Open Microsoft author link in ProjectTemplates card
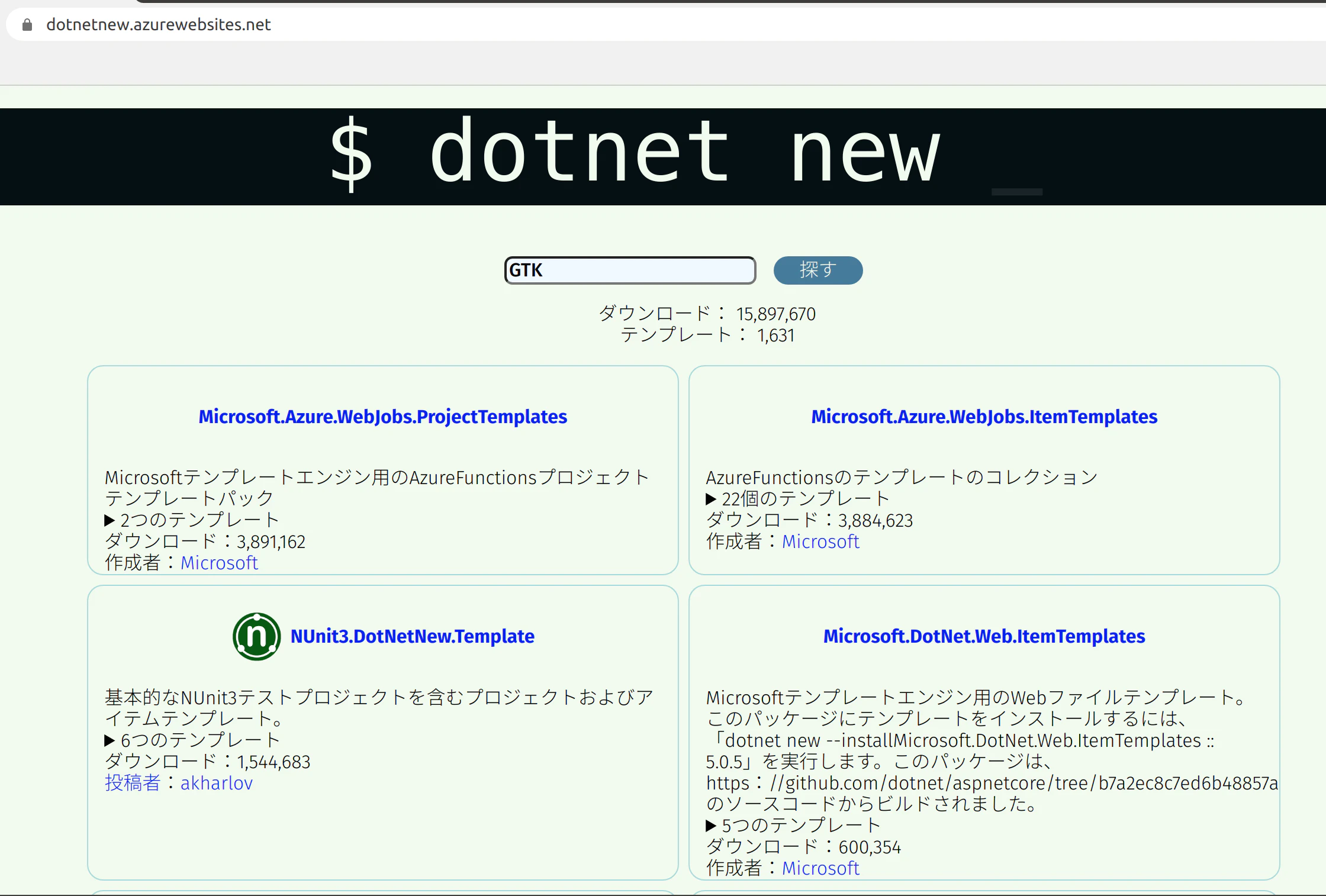The width and height of the screenshot is (1326, 896). [x=219, y=563]
